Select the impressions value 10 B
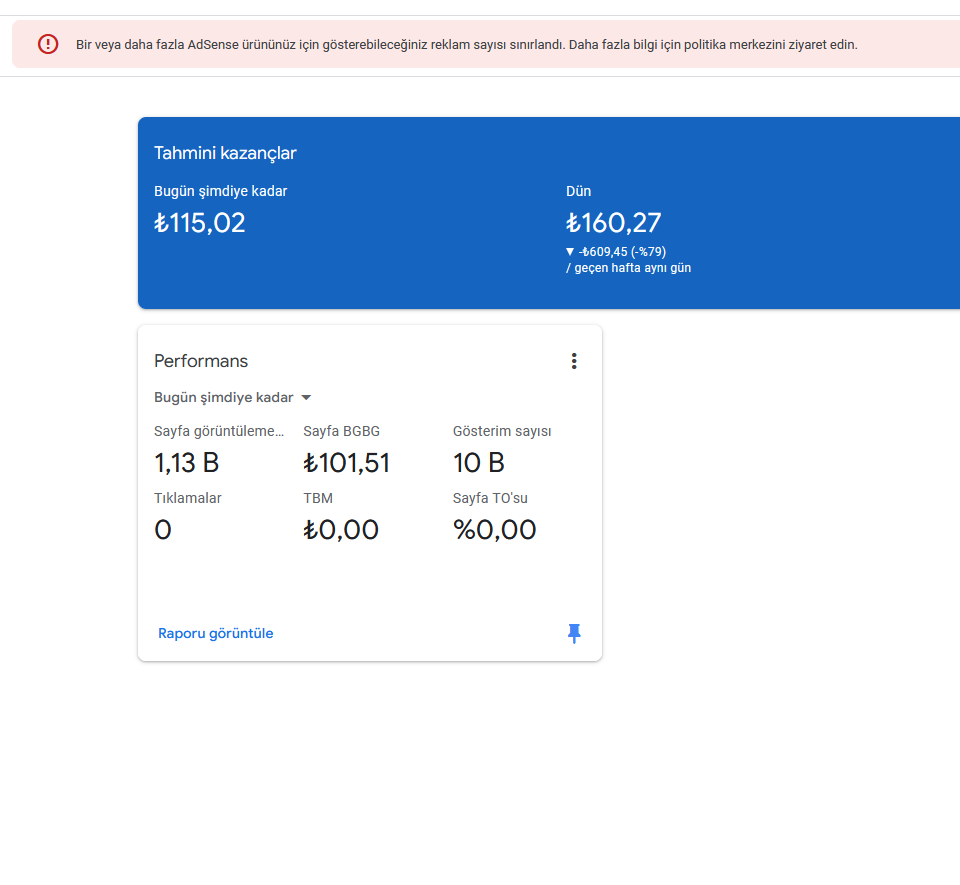Viewport: 960px width, 885px height. click(x=479, y=463)
